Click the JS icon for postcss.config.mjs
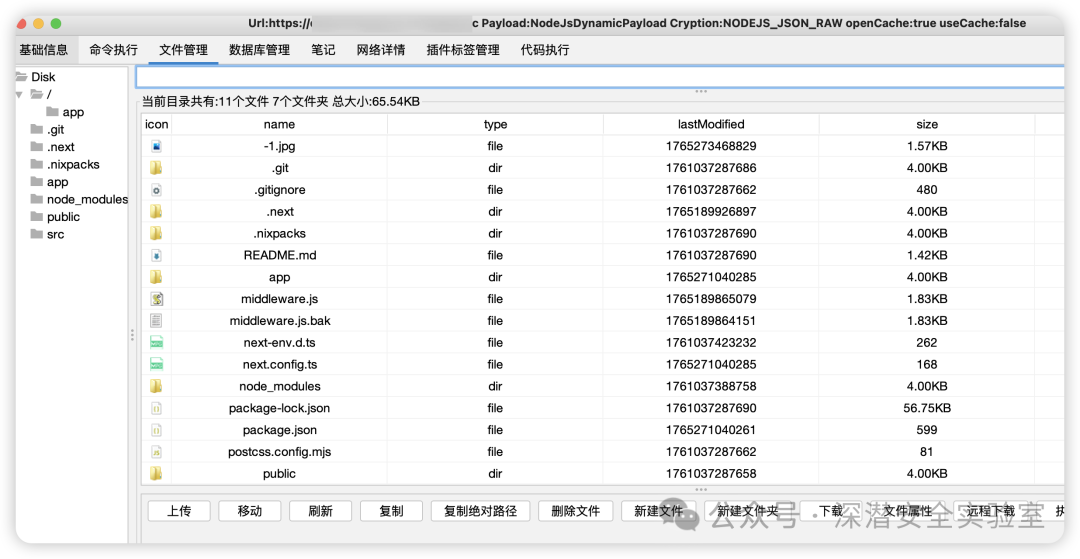Image resolution: width=1080 pixels, height=559 pixels. (156, 452)
